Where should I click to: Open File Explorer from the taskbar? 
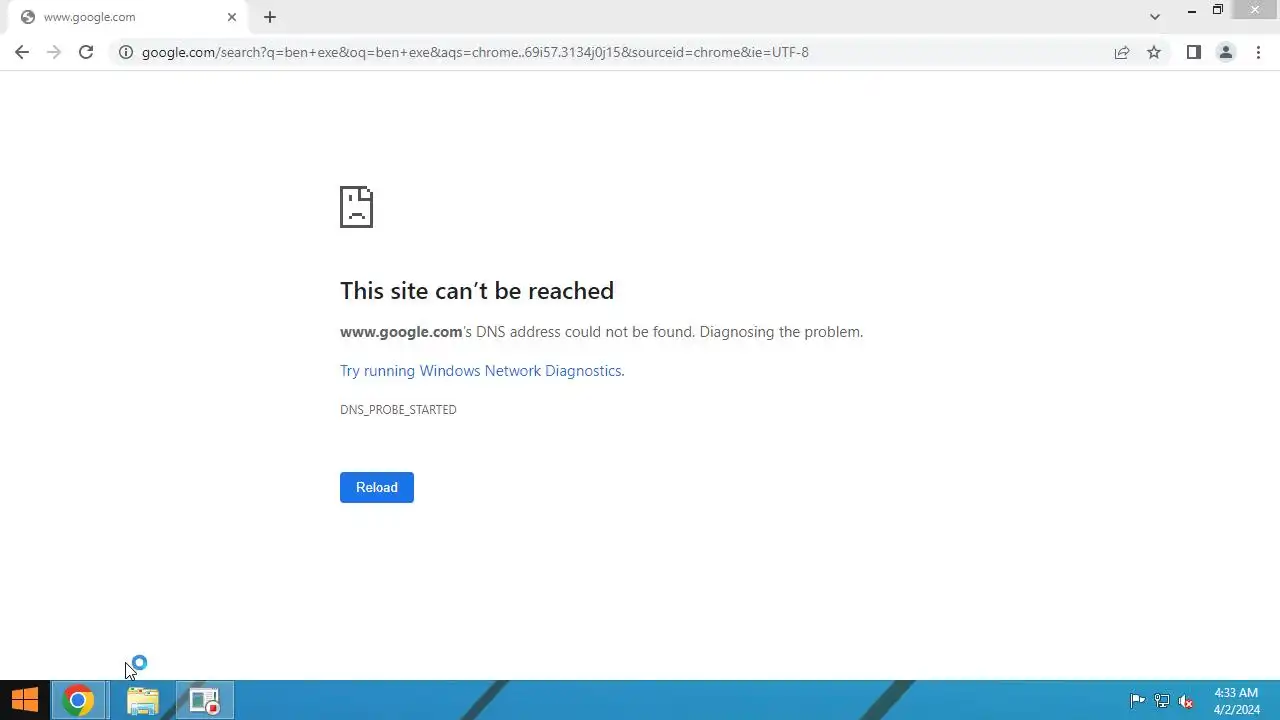point(142,701)
